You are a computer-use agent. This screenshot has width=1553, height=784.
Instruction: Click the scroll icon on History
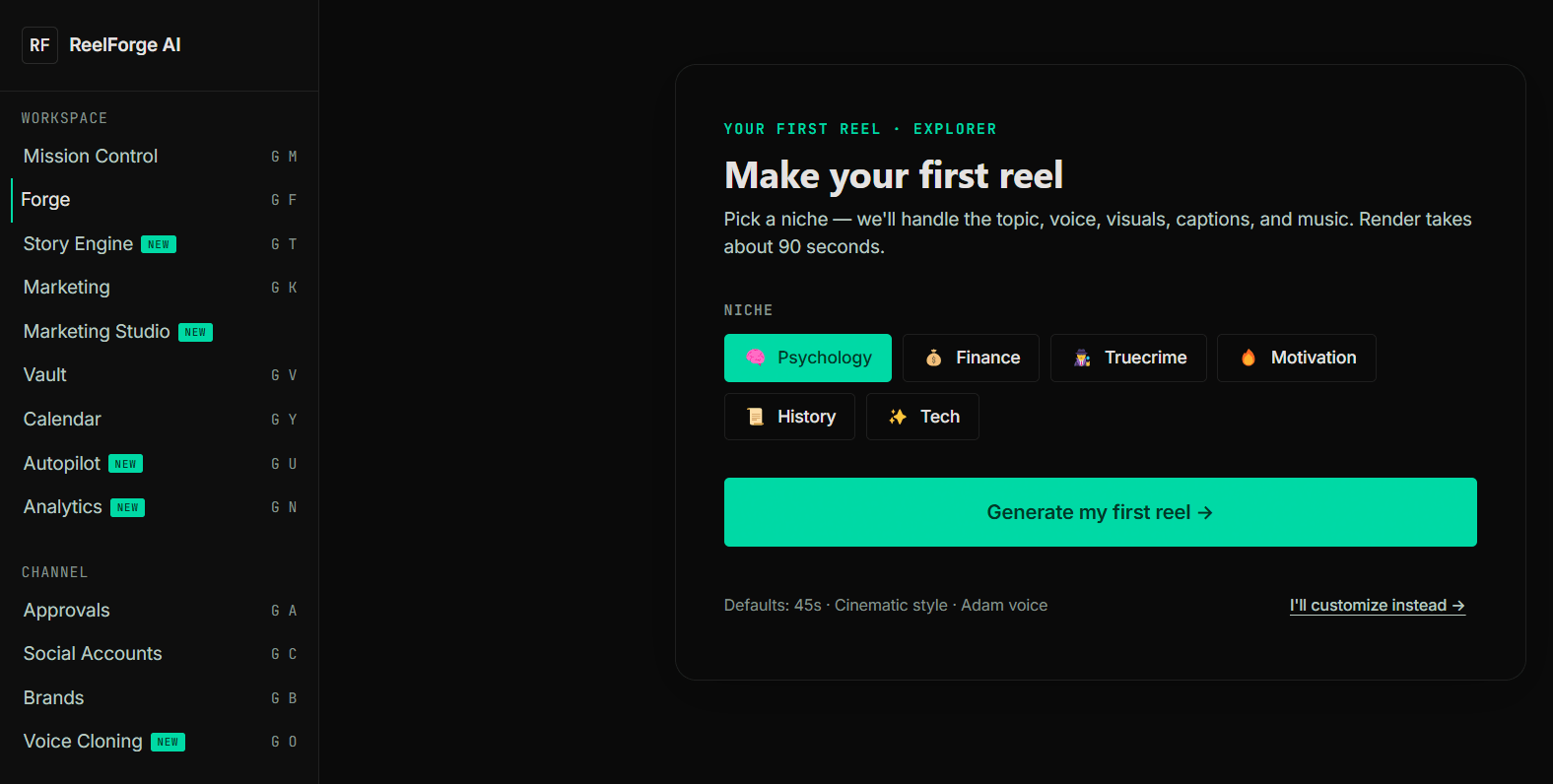(755, 417)
